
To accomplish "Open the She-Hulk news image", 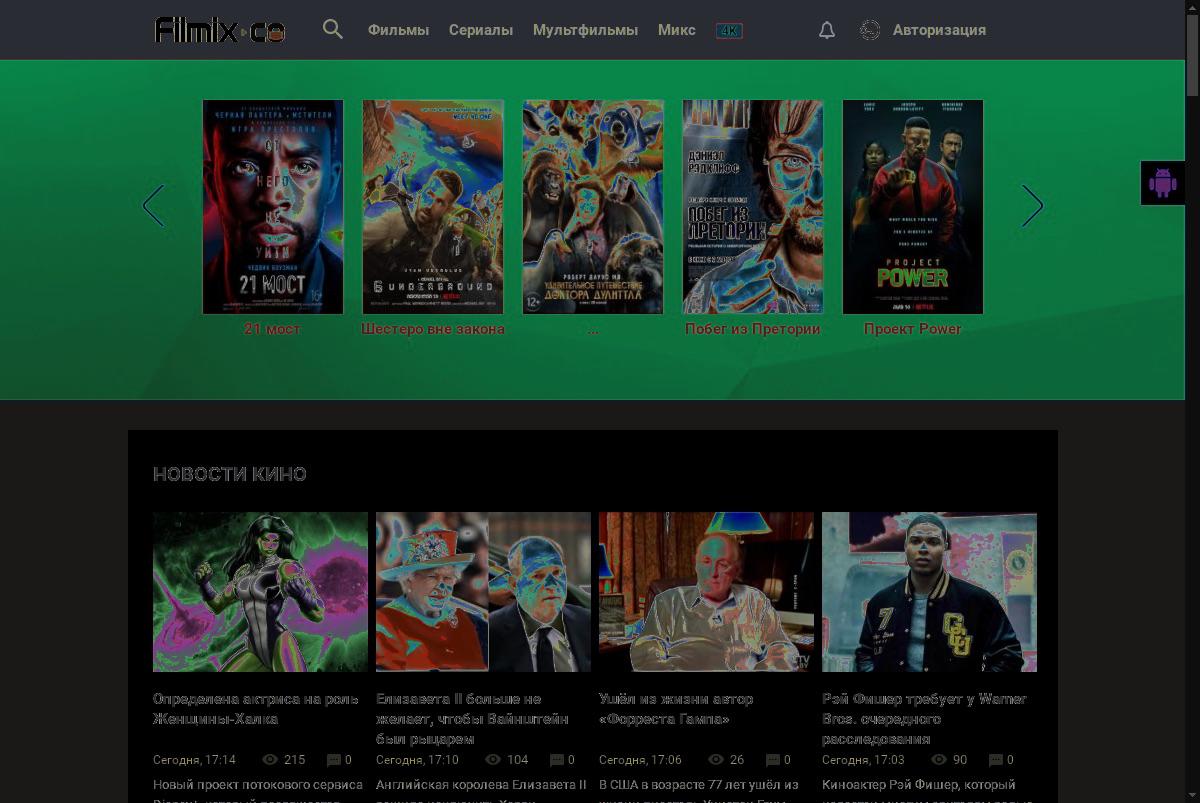I will (260, 592).
